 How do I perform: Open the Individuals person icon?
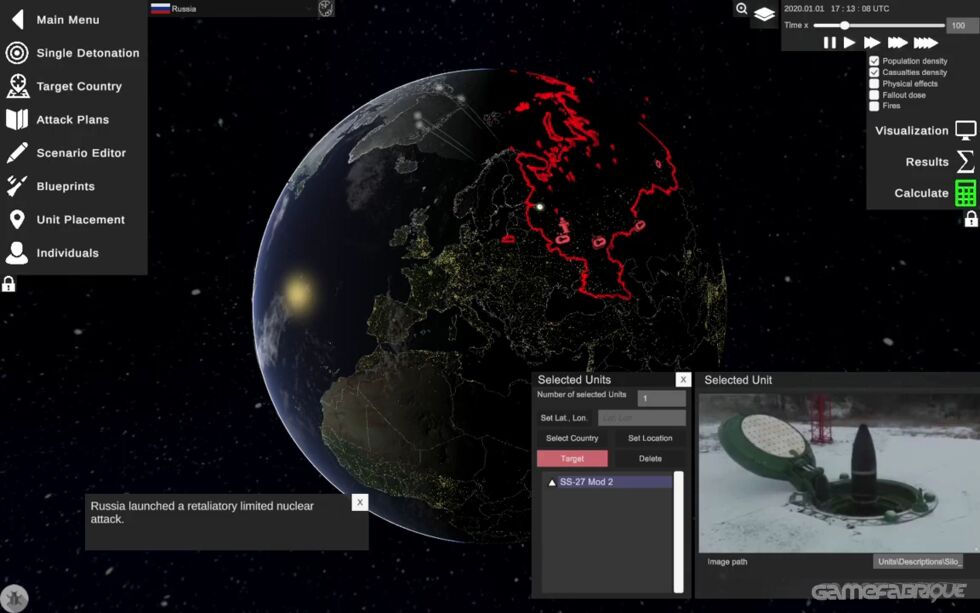pos(17,253)
